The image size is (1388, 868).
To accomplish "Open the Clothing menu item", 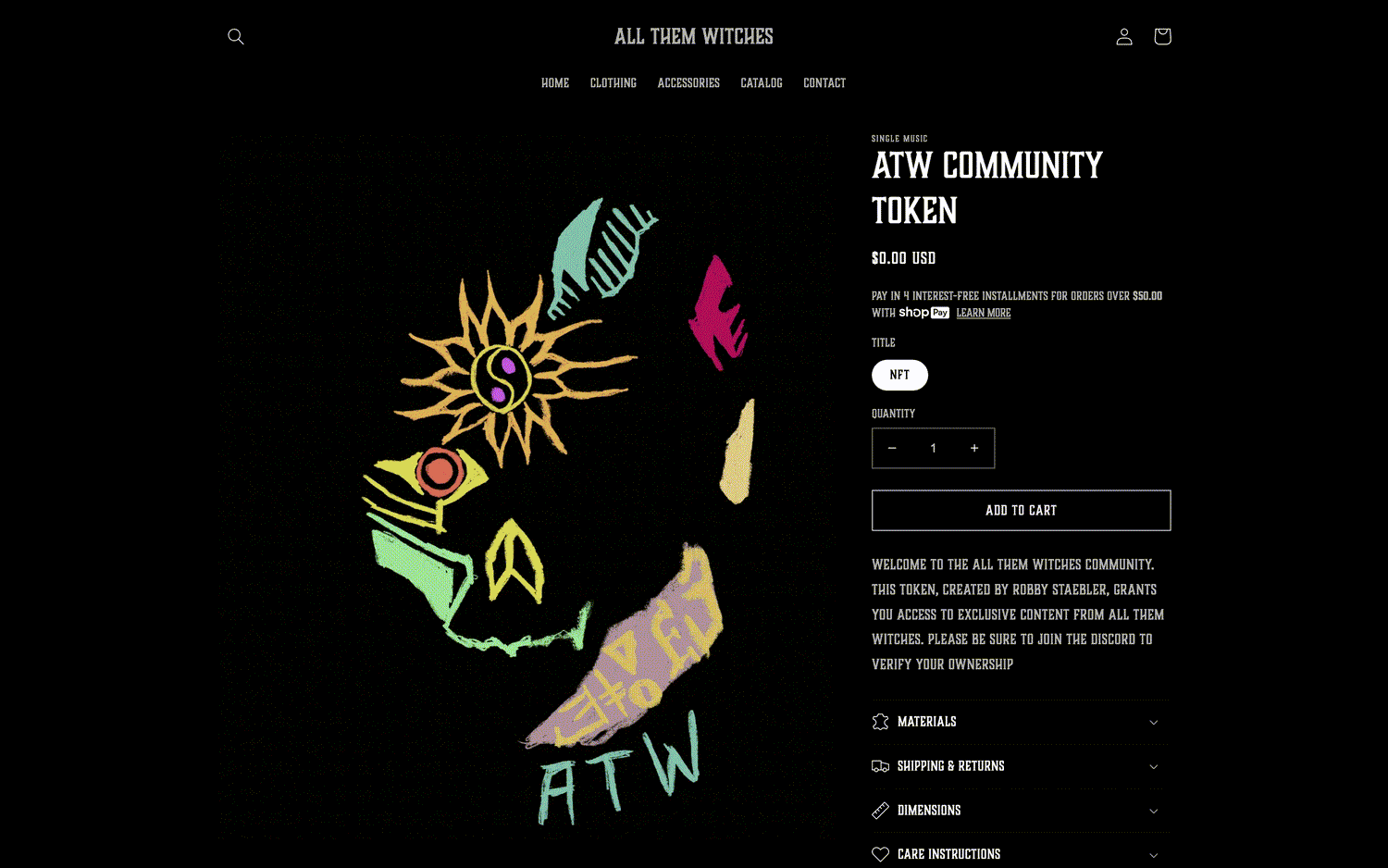I will (x=613, y=83).
